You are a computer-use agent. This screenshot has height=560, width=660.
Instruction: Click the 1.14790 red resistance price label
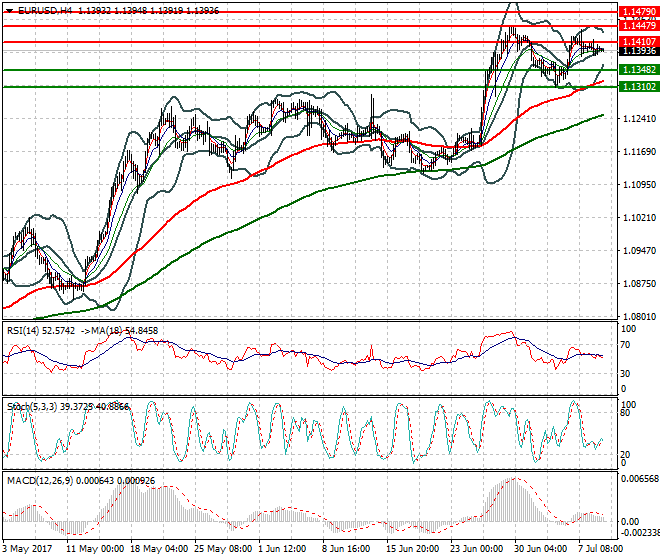point(639,12)
